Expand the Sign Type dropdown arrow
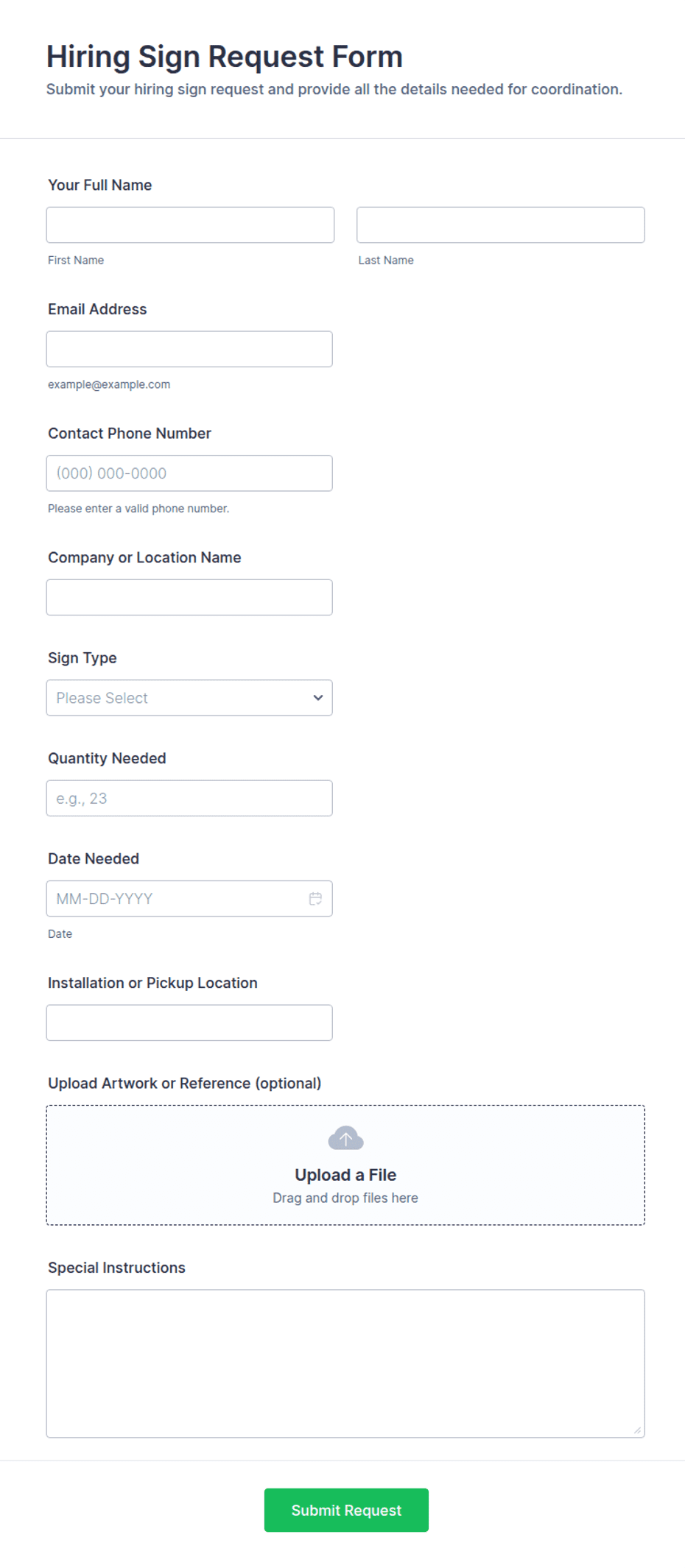Image resolution: width=685 pixels, height=1568 pixels. [318, 698]
